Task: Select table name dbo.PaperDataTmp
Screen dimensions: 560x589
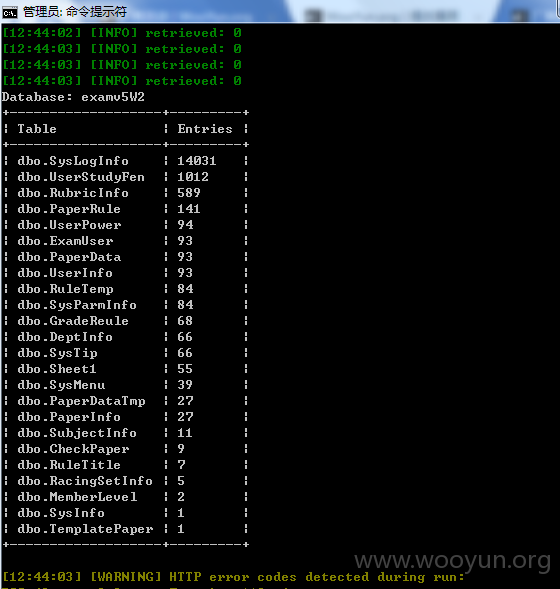Action: click(x=81, y=401)
